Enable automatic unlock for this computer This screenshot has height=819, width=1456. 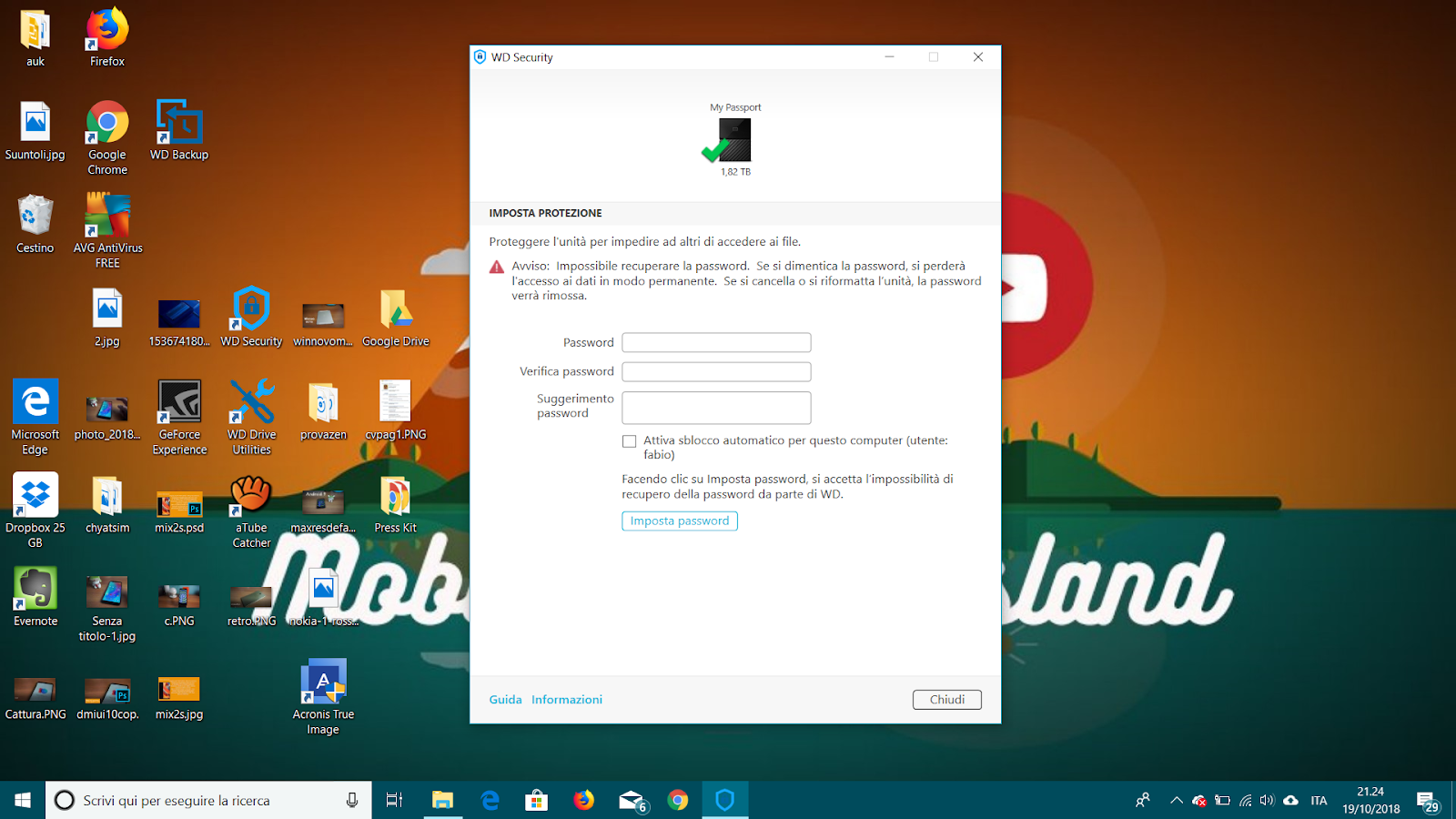pos(629,440)
